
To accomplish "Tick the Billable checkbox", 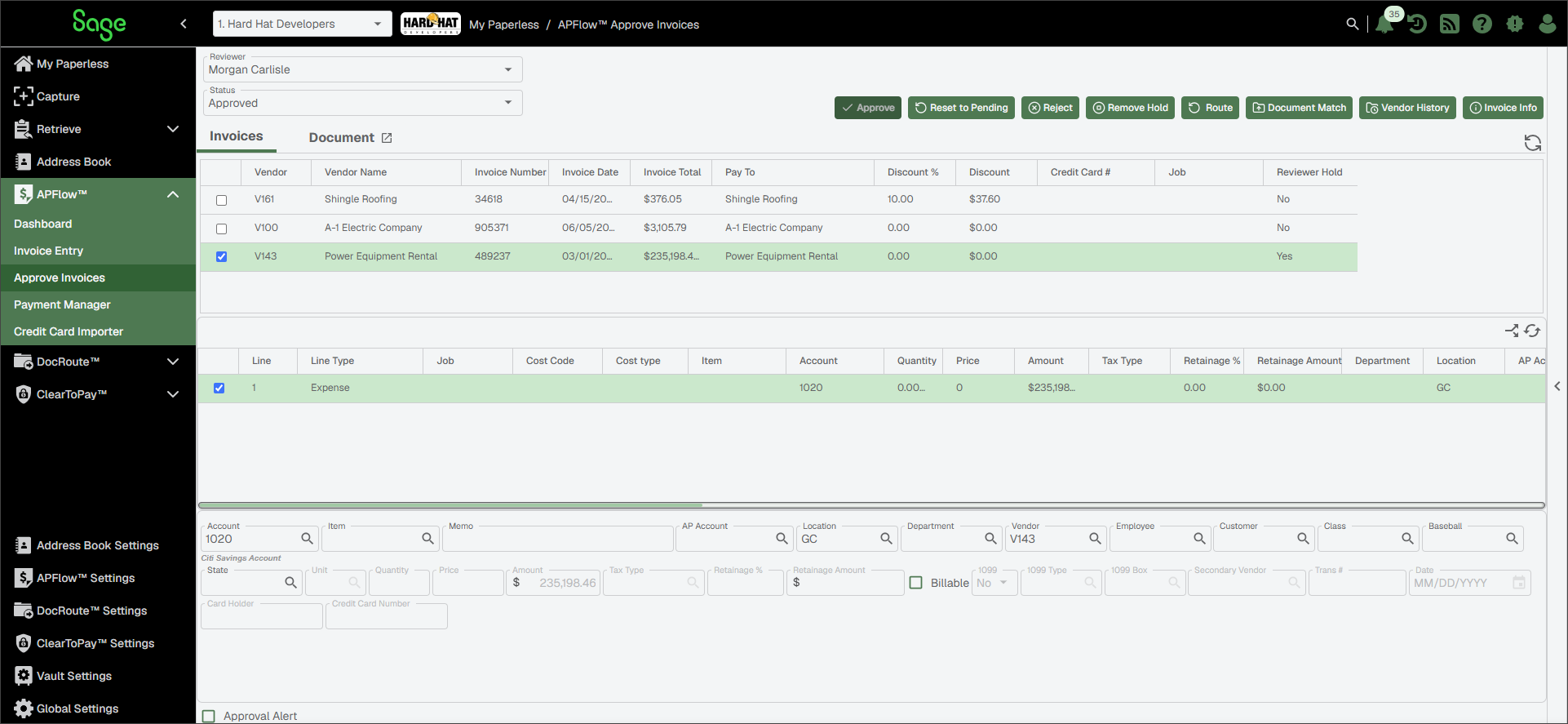I will 916,583.
